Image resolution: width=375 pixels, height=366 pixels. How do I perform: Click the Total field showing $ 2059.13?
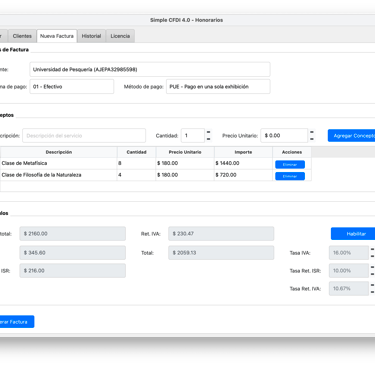click(221, 253)
